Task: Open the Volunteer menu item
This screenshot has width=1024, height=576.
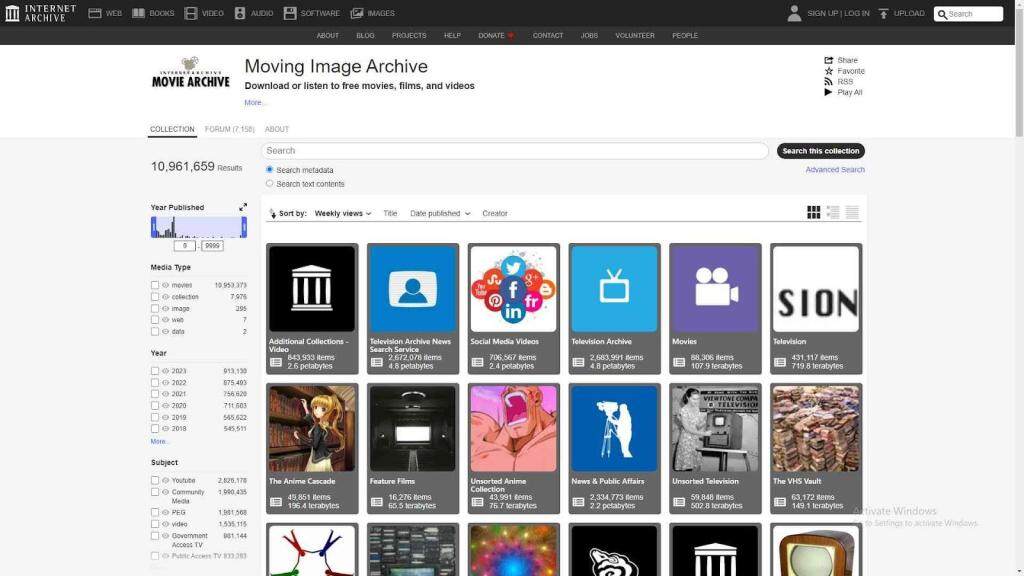Action: click(635, 35)
